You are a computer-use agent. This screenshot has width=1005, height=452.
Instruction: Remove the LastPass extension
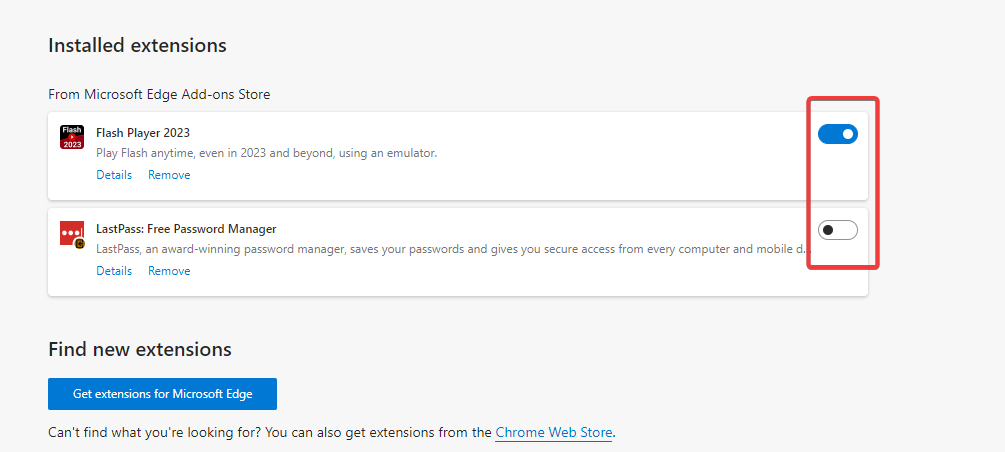coord(169,271)
